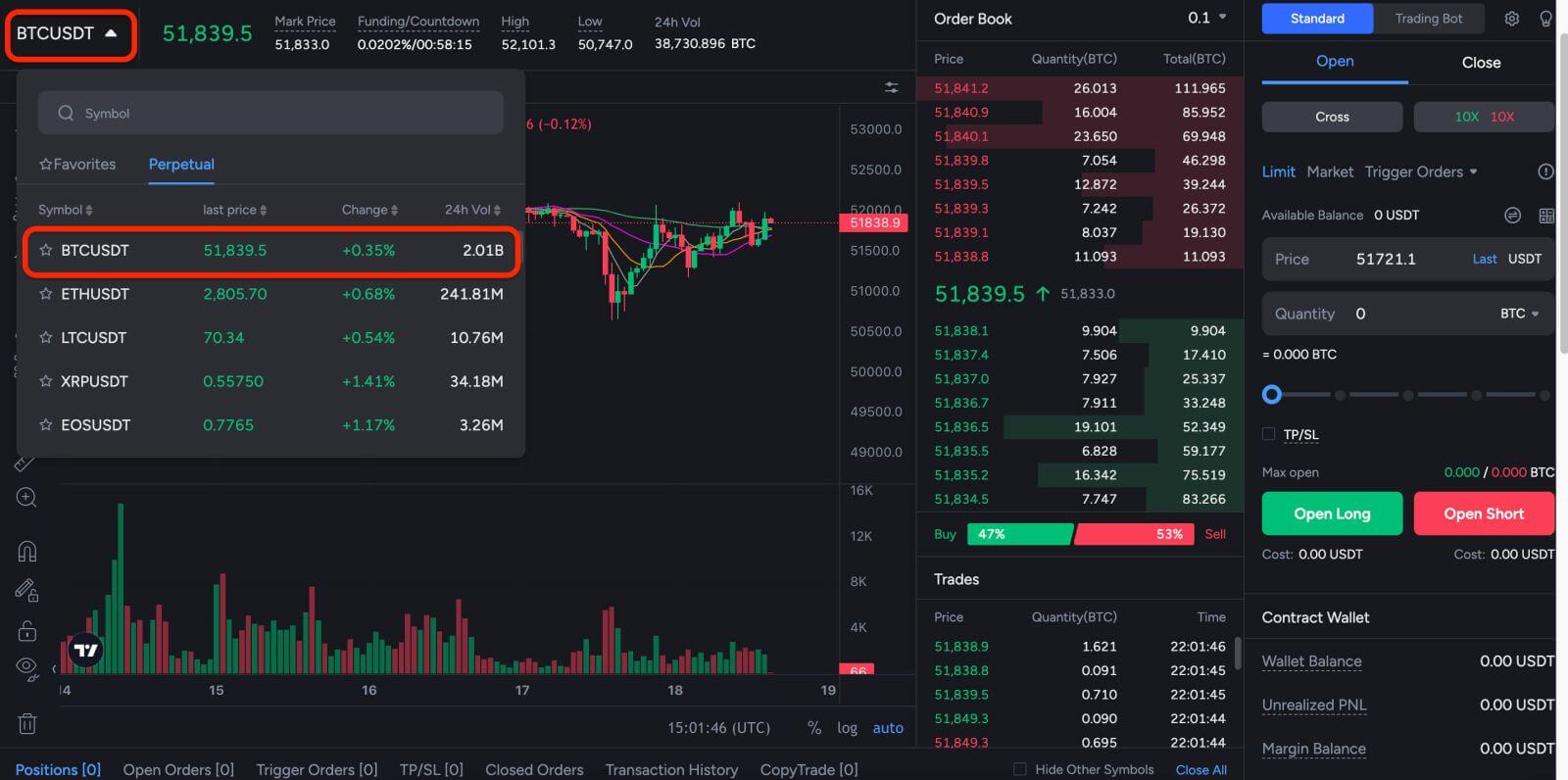Open the CopyTrade [0] tab
This screenshot has width=1568, height=780.
pyautogui.click(x=808, y=769)
